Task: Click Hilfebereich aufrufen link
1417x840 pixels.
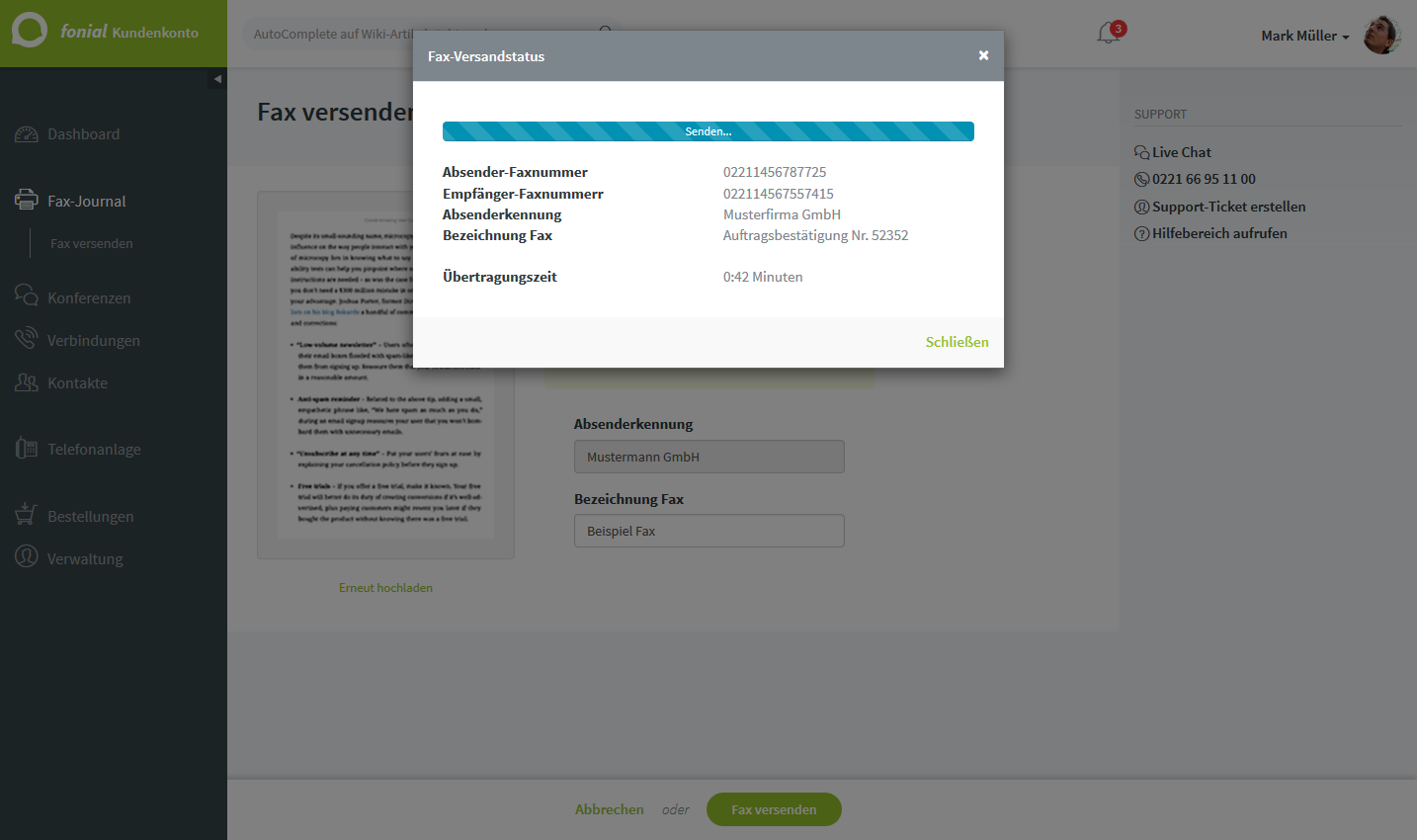Action: [x=1219, y=233]
